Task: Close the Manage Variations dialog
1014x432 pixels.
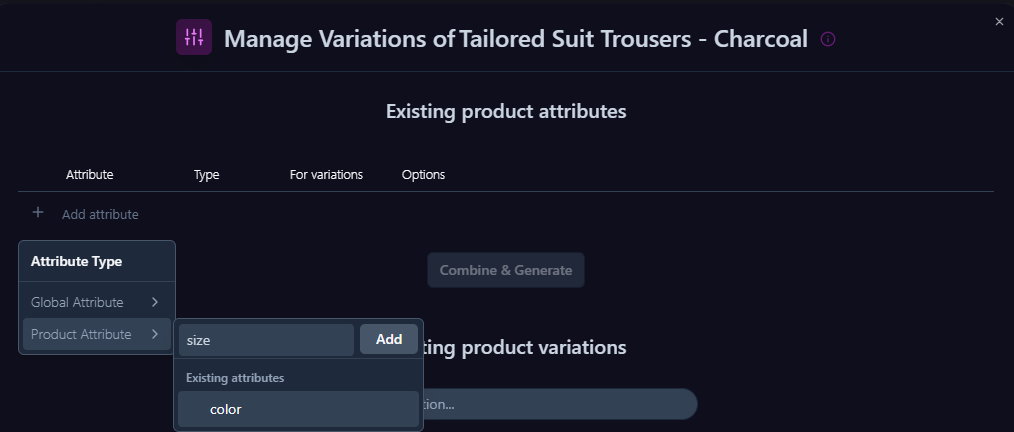Action: pos(999,21)
